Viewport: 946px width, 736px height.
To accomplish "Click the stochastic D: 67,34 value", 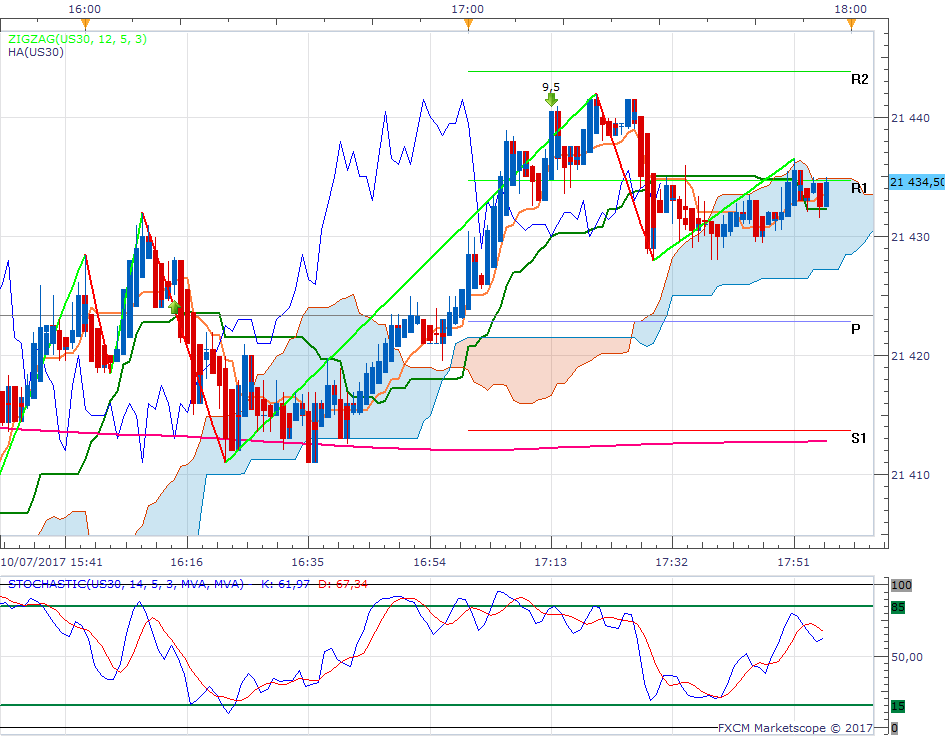I will [343, 584].
